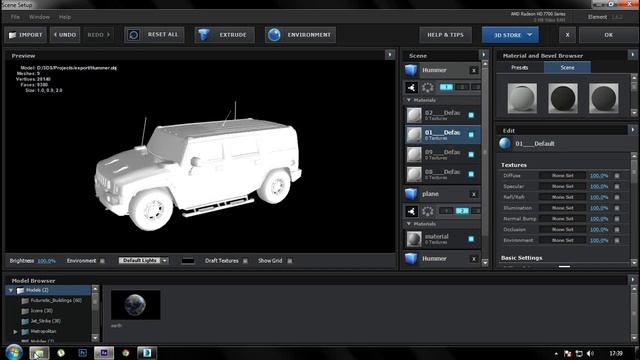Click the Refl/Refr 100.0% value
The height and width of the screenshot is (360, 640).
pyautogui.click(x=599, y=197)
